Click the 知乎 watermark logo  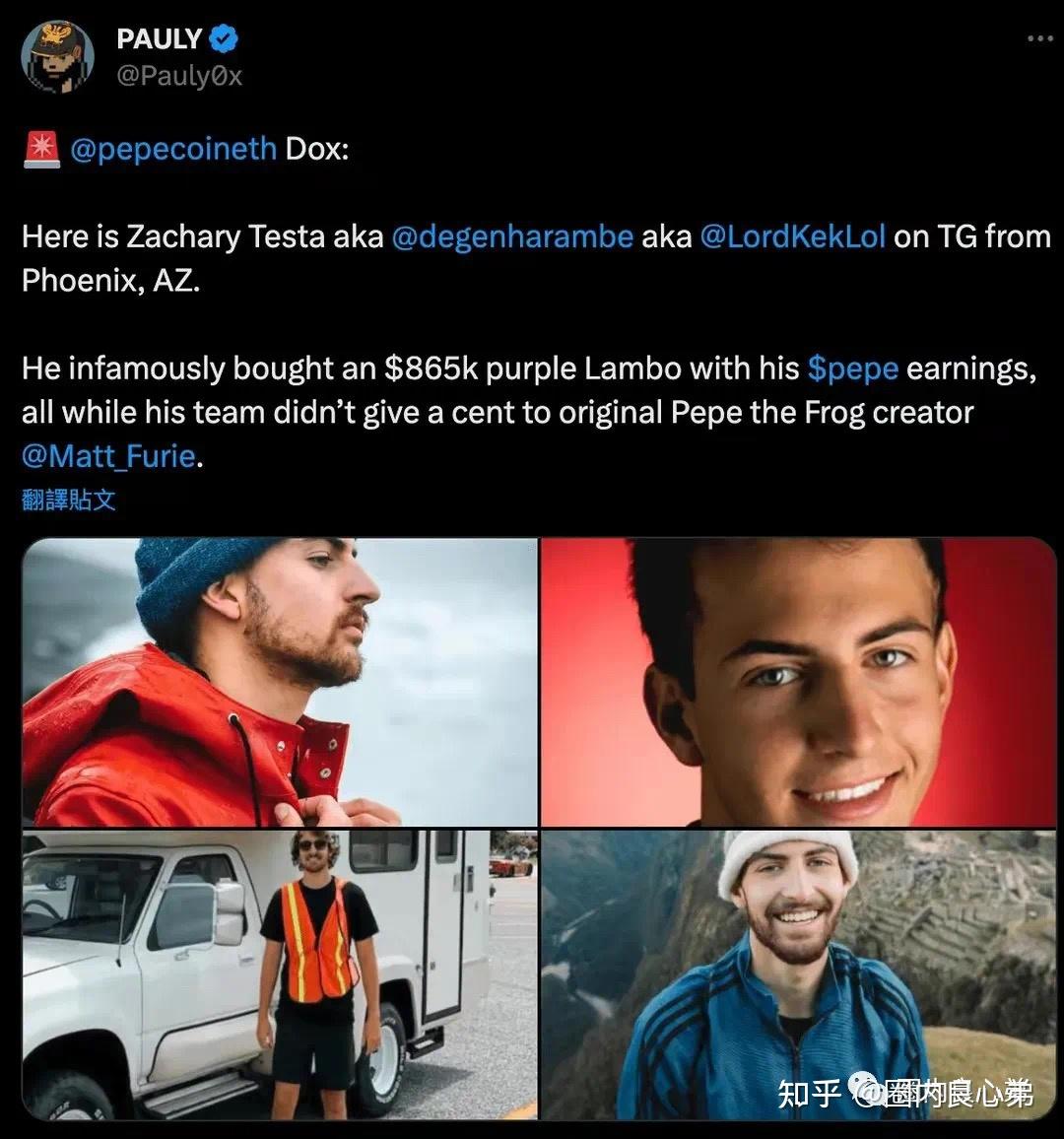coord(810,1094)
